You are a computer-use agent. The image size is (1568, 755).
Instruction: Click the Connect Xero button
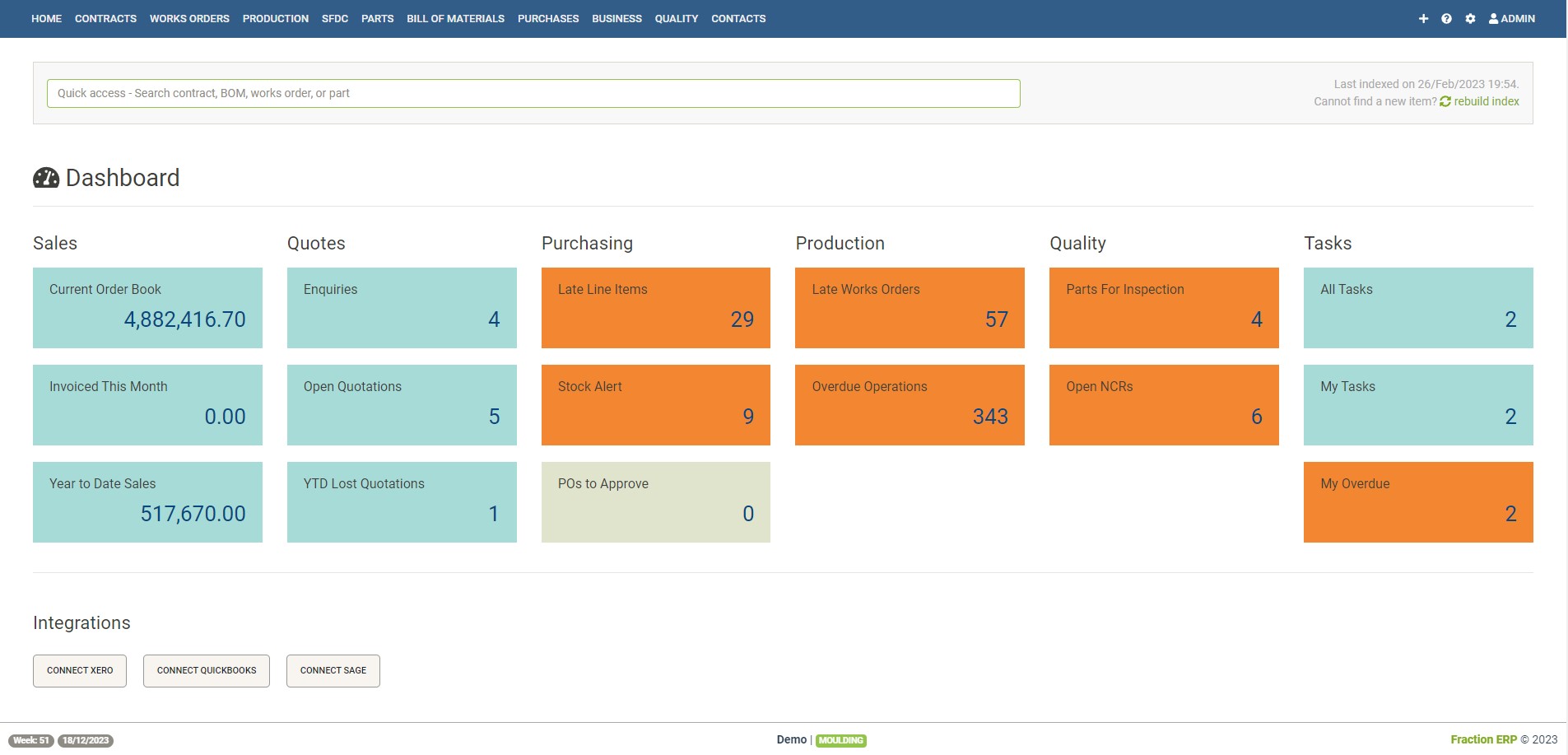pyautogui.click(x=80, y=670)
